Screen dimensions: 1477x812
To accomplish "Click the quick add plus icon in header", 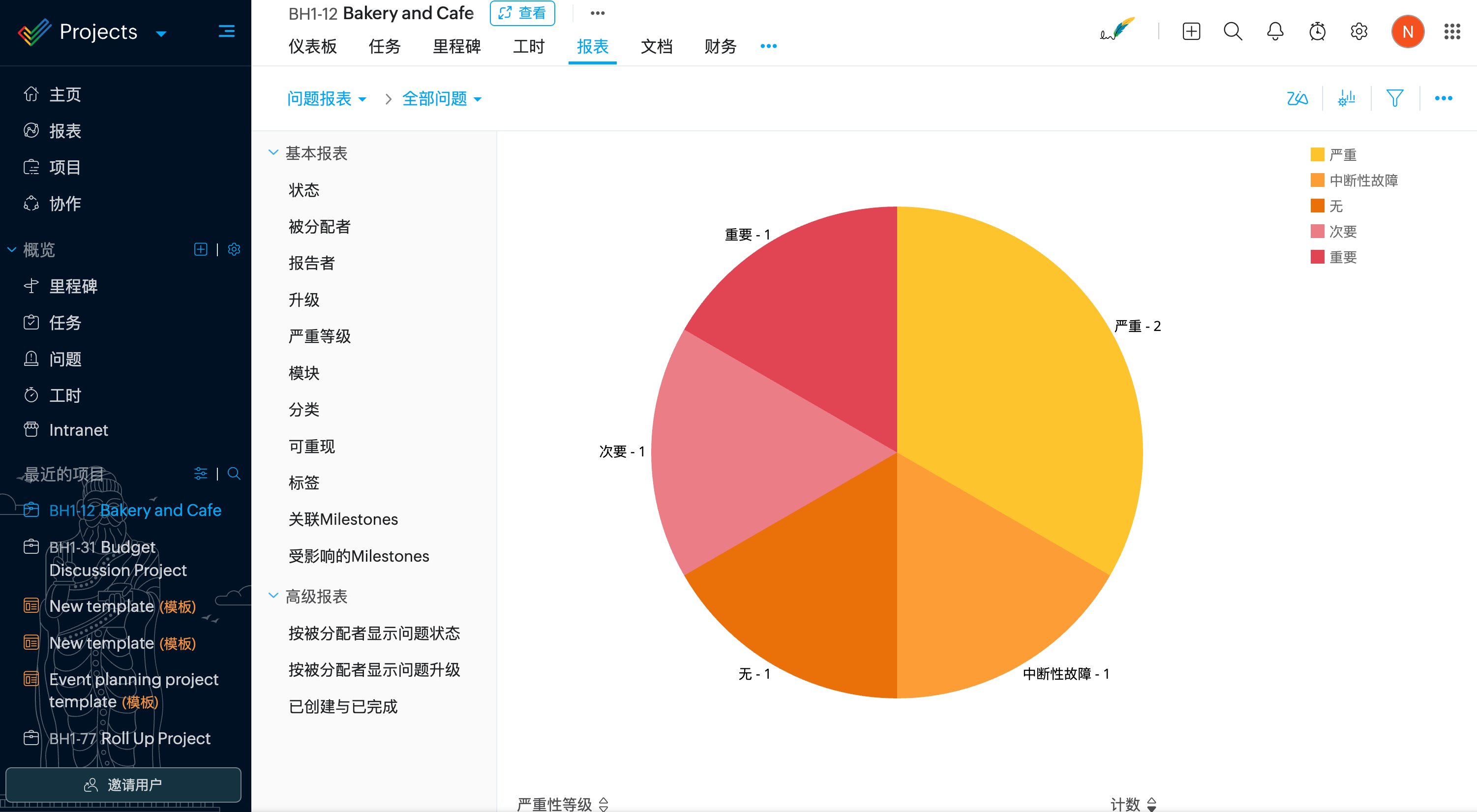I will 1191,31.
